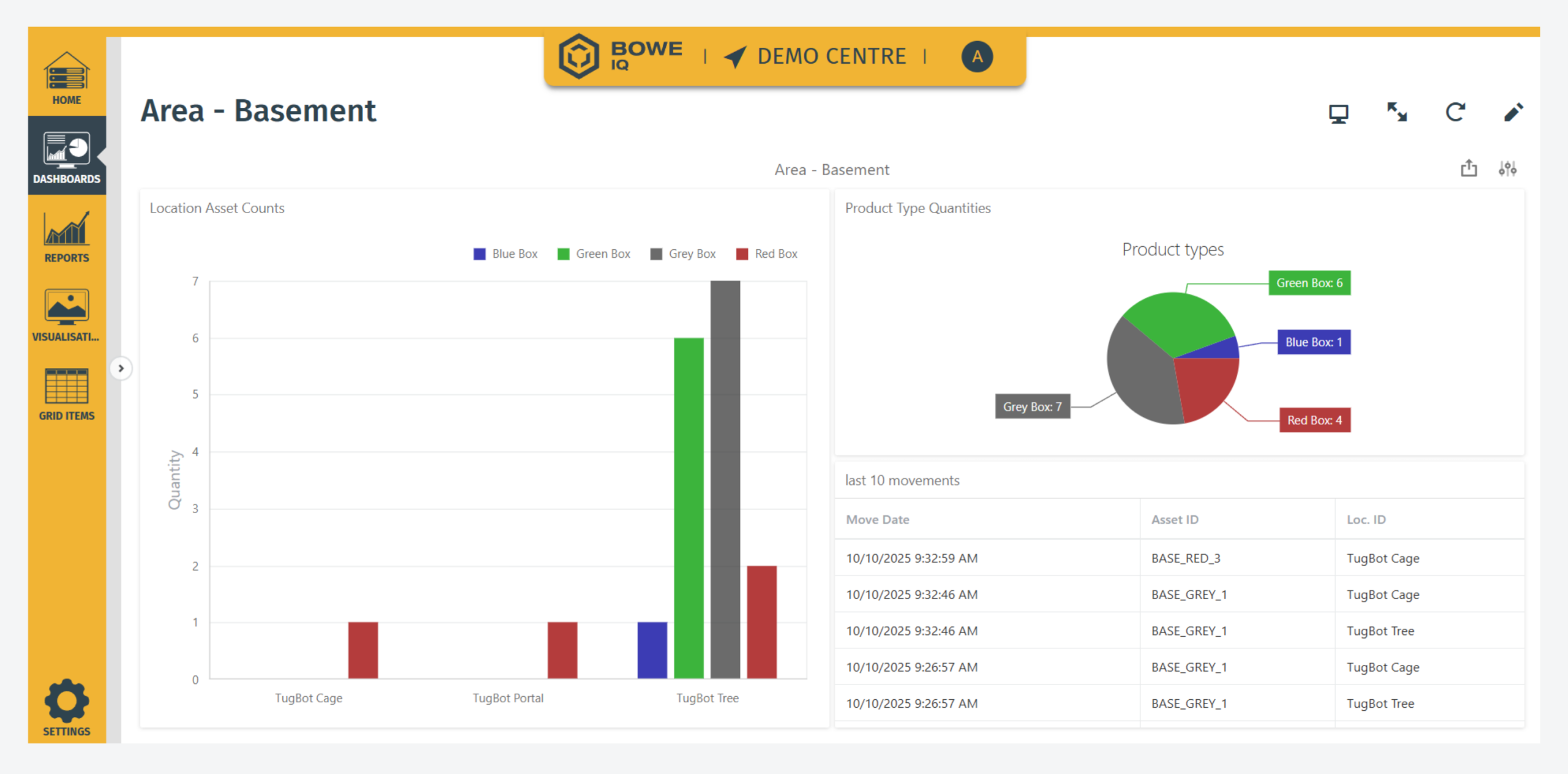Click the BOWE IQ logo
The width and height of the screenshot is (1568, 774).
pyautogui.click(x=620, y=56)
